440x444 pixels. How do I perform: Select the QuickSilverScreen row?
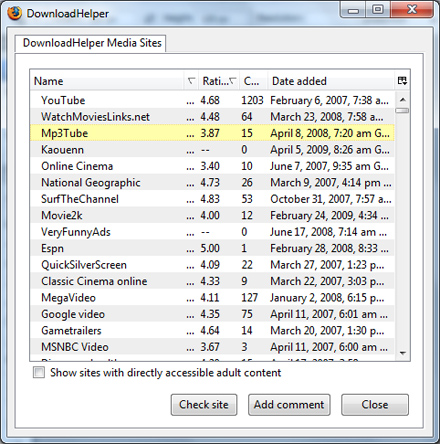(212, 265)
